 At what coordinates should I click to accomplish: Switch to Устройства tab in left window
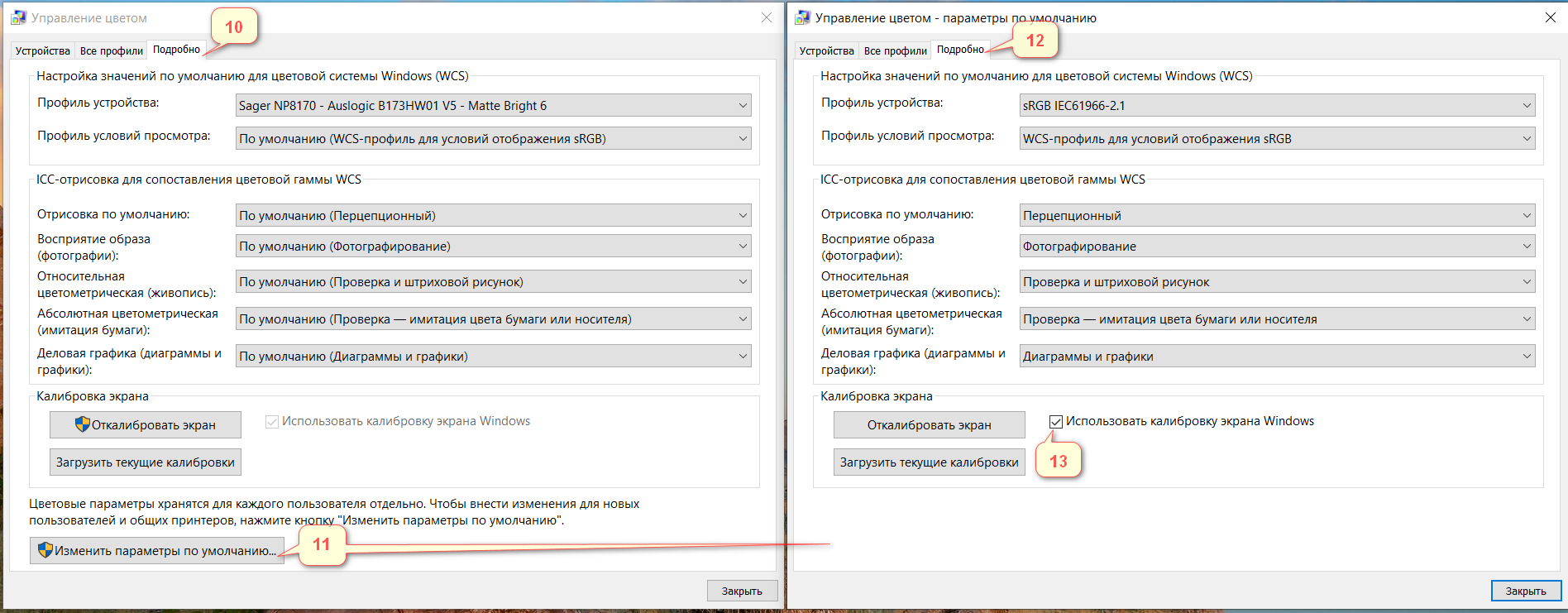coord(43,50)
